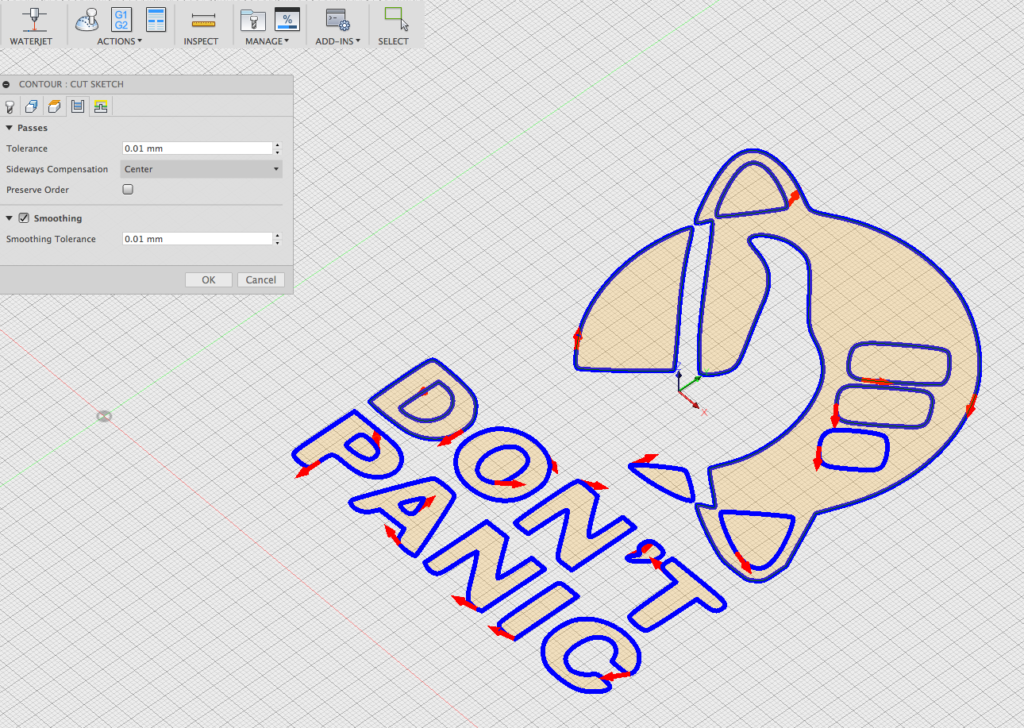Expand the Actions menu label
1024x728 pixels.
coord(119,41)
